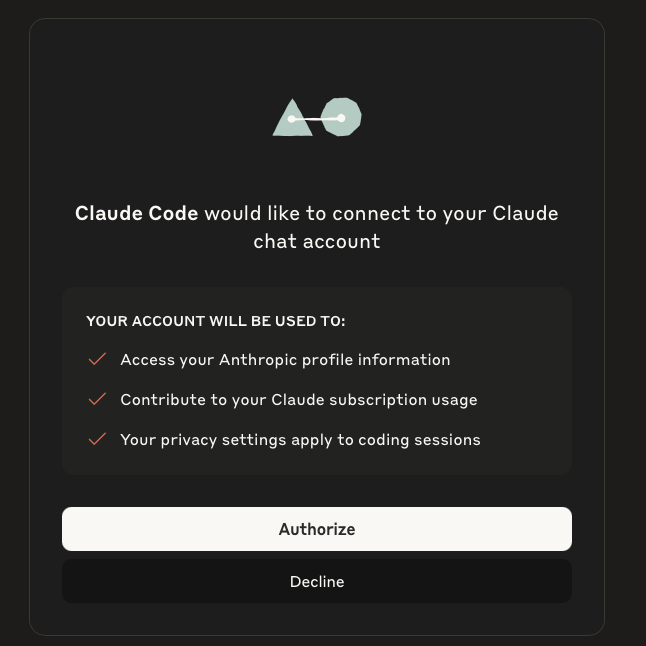Screen dimensions: 646x646
Task: Click the checkmark beside Anthropic profile information
Action: coord(97,359)
